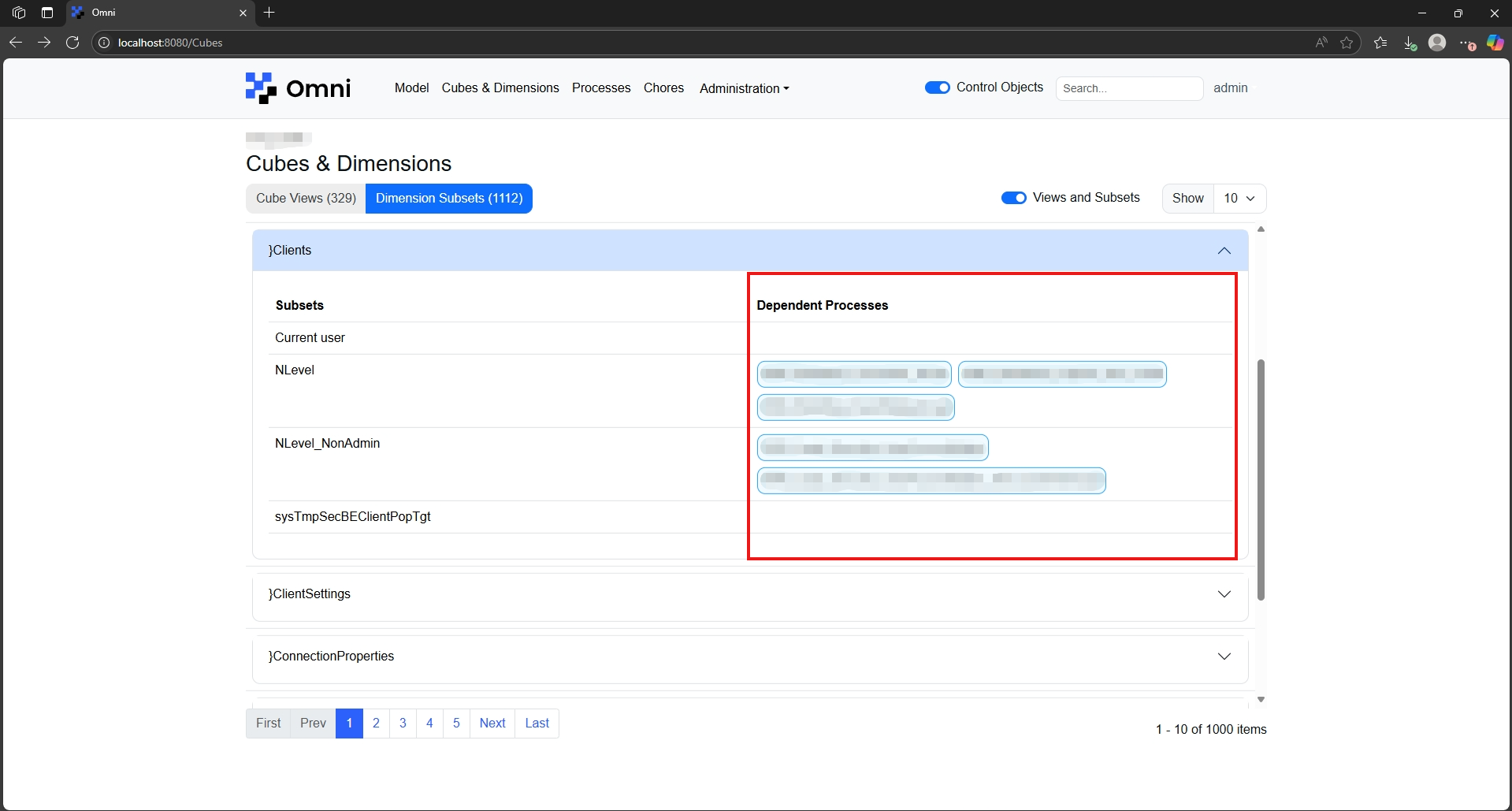Screen dimensions: 1512x811
Task: Click the Next pagination button
Action: [x=492, y=724]
